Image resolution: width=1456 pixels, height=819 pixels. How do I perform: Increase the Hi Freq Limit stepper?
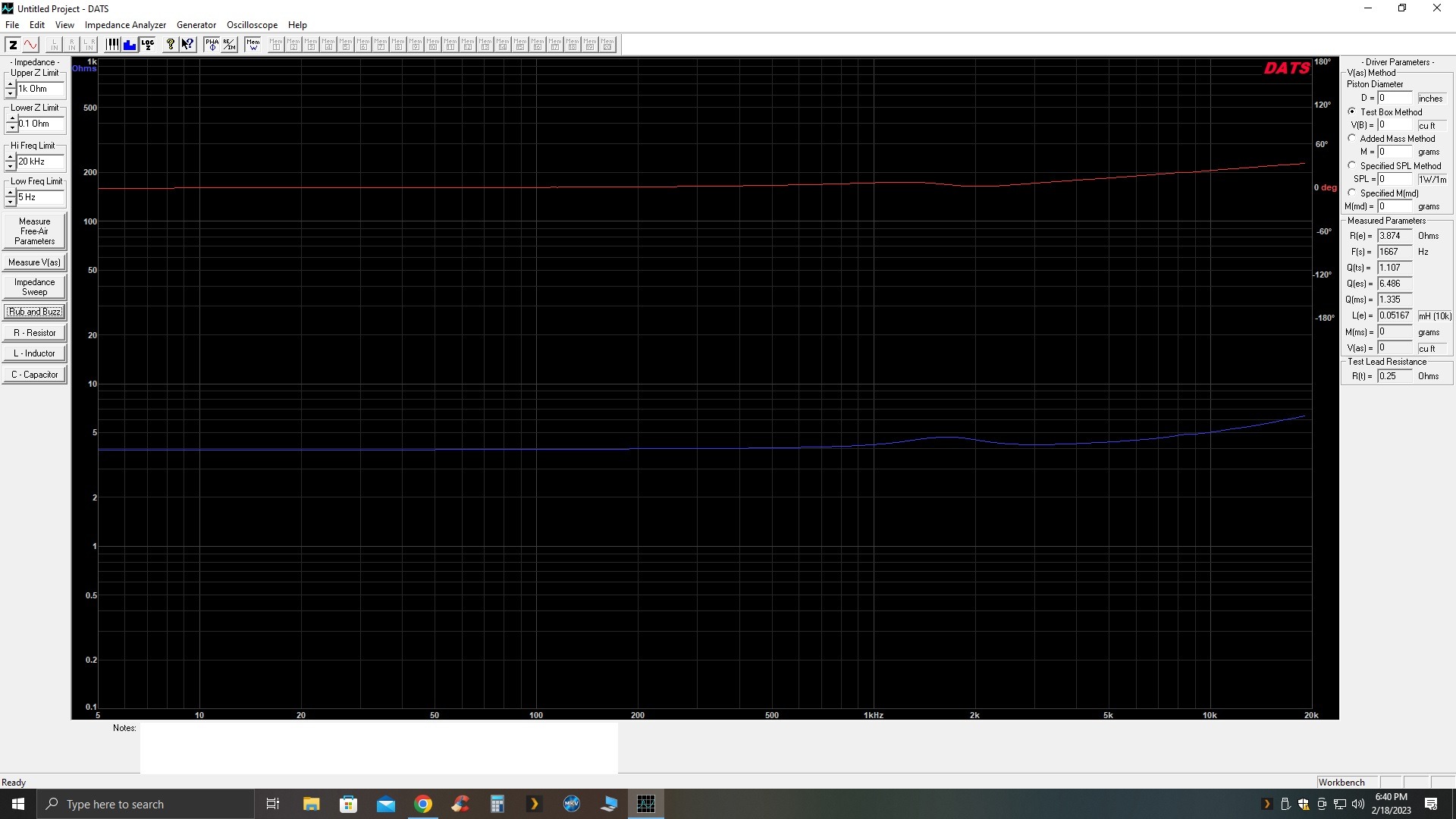point(10,158)
